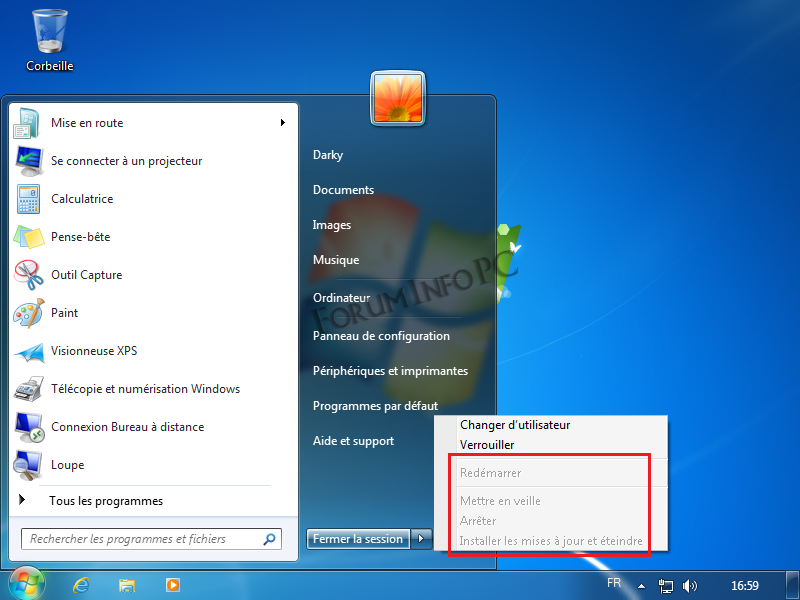Click the Télécopie et numérisation fax icon
The height and width of the screenshot is (600, 800).
29,389
